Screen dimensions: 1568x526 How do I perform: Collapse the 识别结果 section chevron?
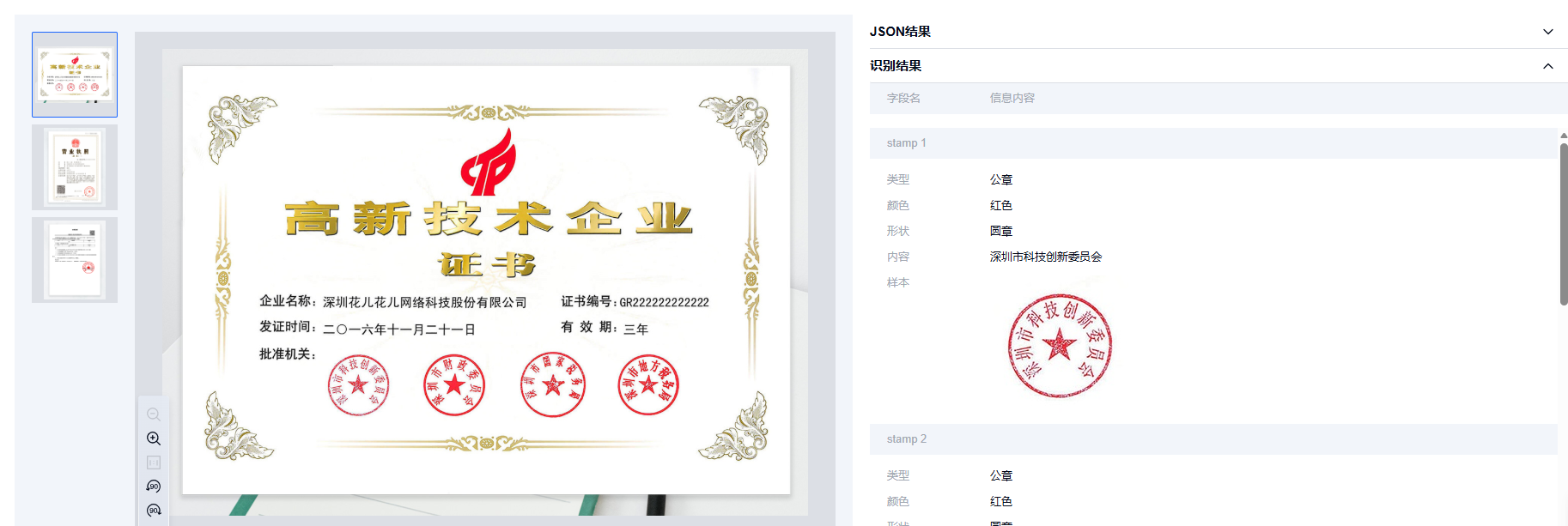click(x=1547, y=66)
